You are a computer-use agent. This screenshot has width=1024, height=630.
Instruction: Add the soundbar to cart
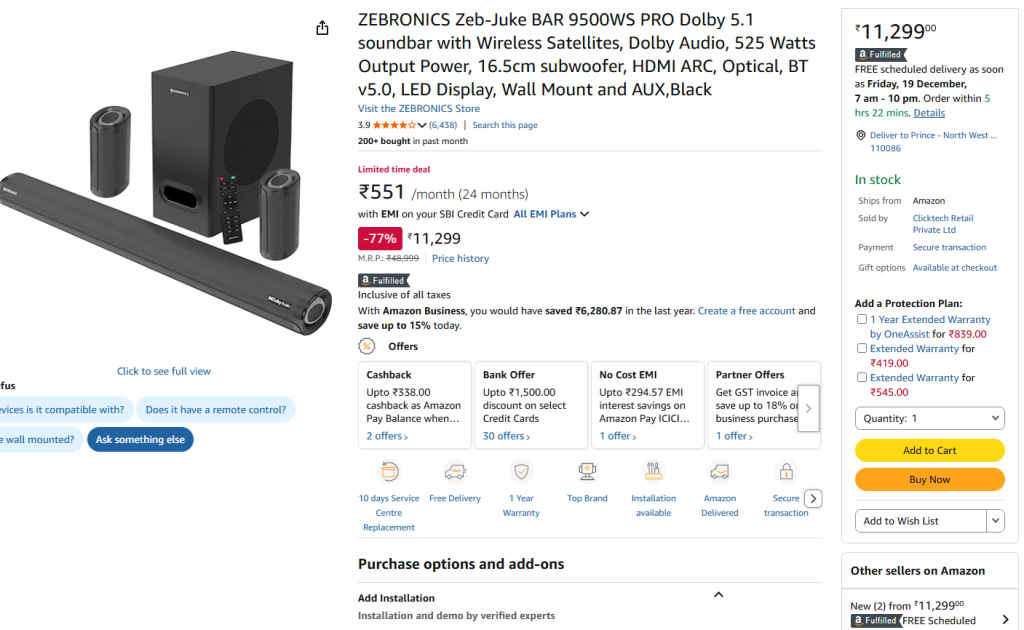coord(929,450)
